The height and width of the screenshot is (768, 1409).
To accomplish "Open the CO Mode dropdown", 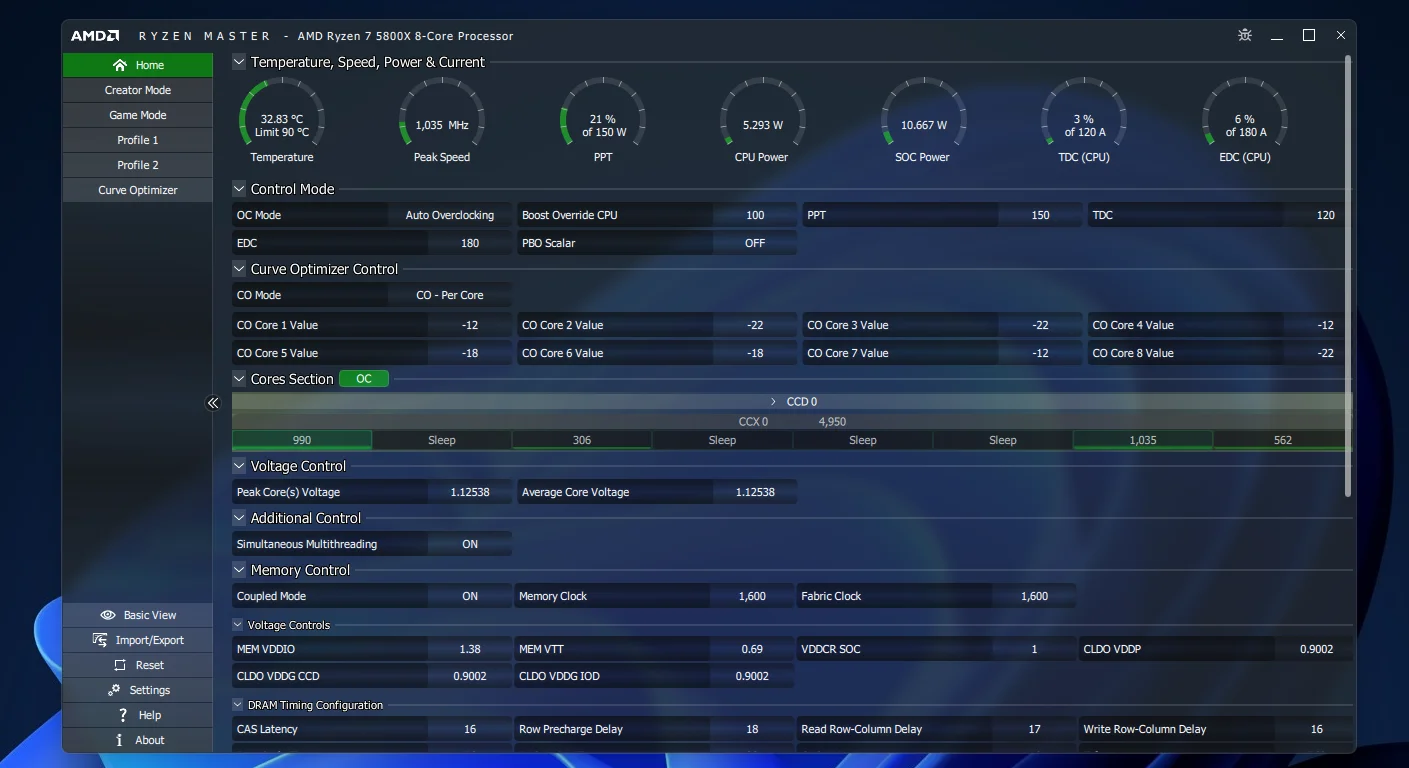I will [450, 295].
